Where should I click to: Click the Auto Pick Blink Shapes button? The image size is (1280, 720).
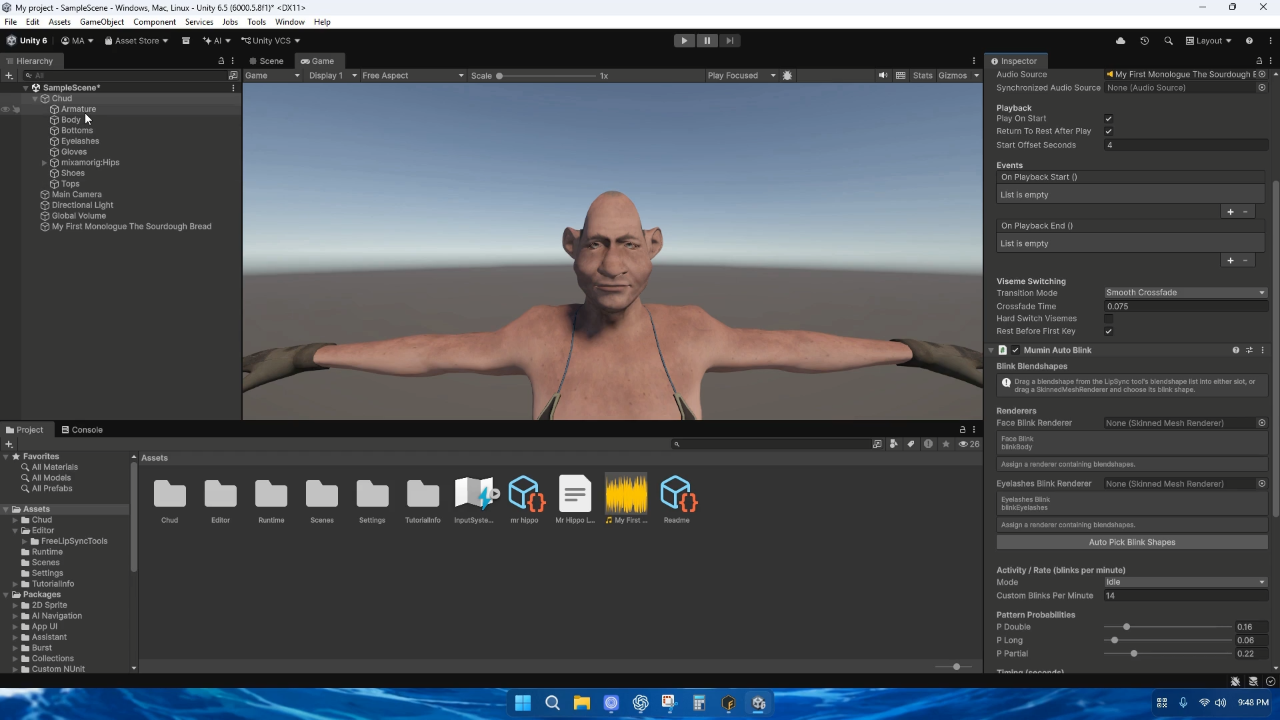tap(1132, 542)
